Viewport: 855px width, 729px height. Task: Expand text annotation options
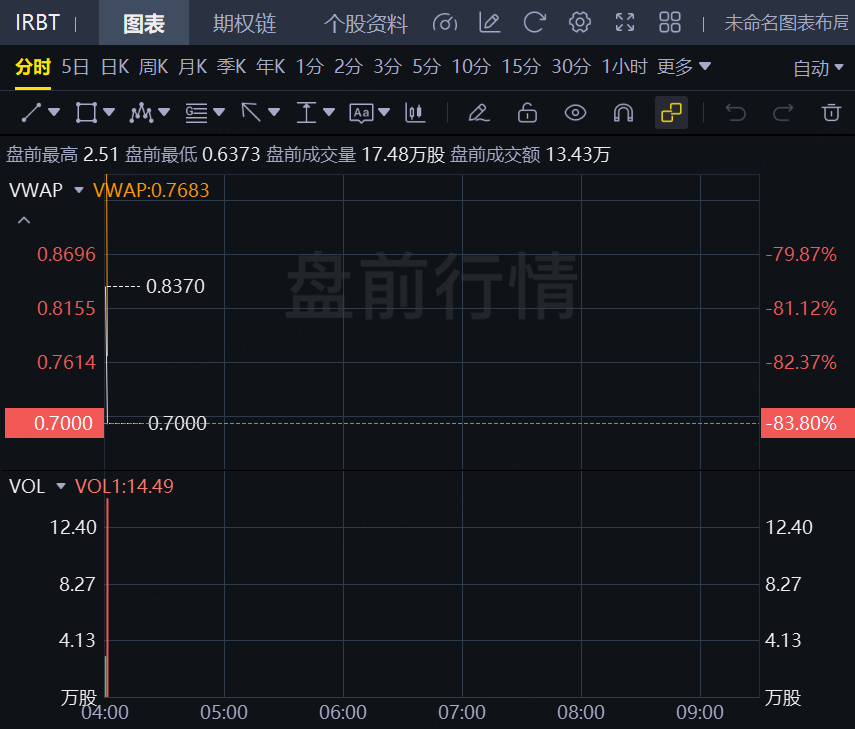click(x=384, y=112)
